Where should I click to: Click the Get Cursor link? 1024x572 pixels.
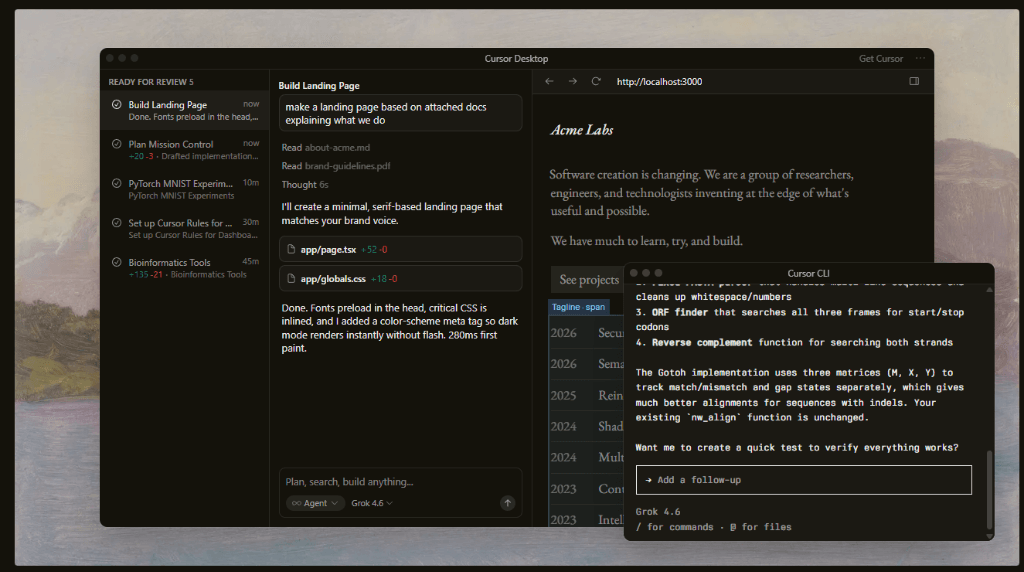[880, 58]
